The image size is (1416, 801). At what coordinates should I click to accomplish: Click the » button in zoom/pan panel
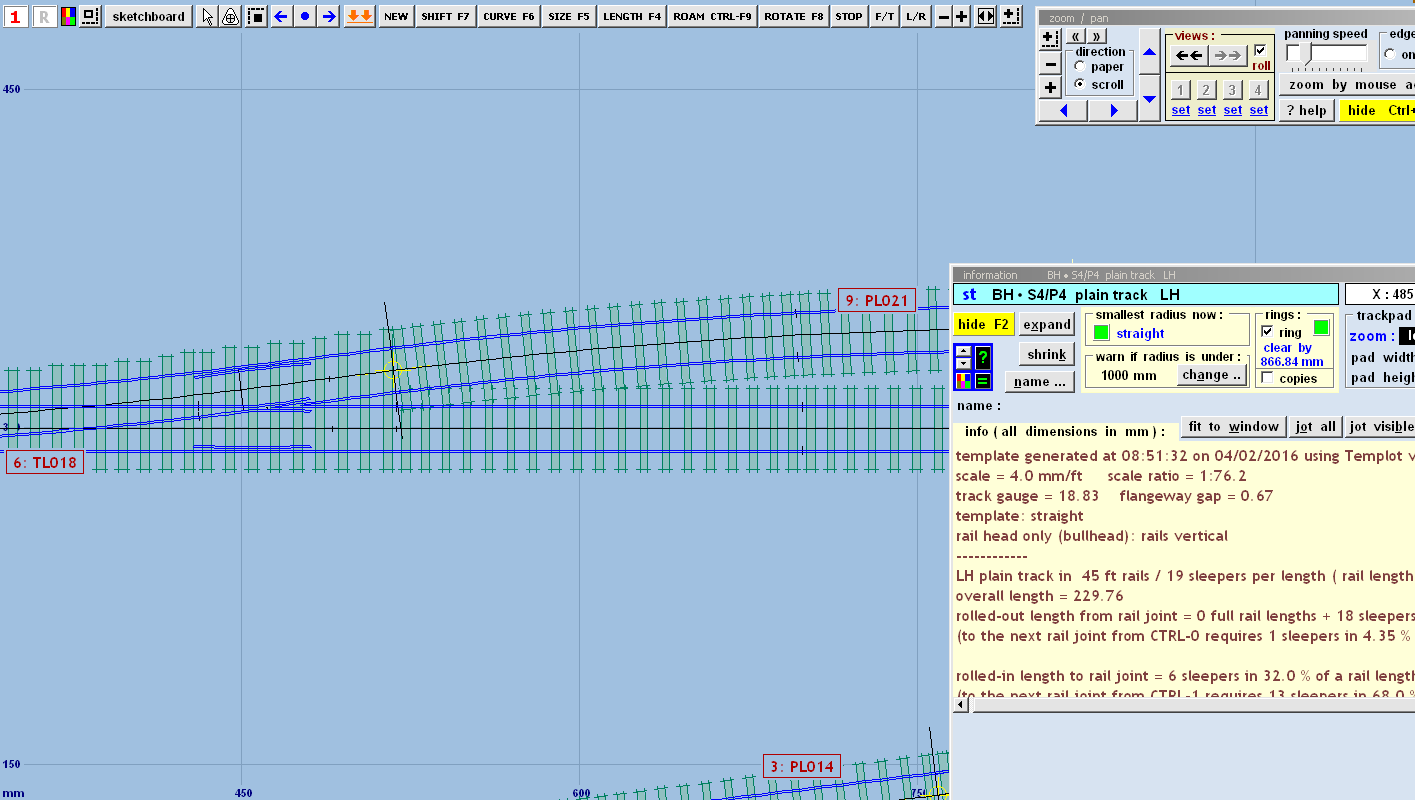pyautogui.click(x=1097, y=36)
